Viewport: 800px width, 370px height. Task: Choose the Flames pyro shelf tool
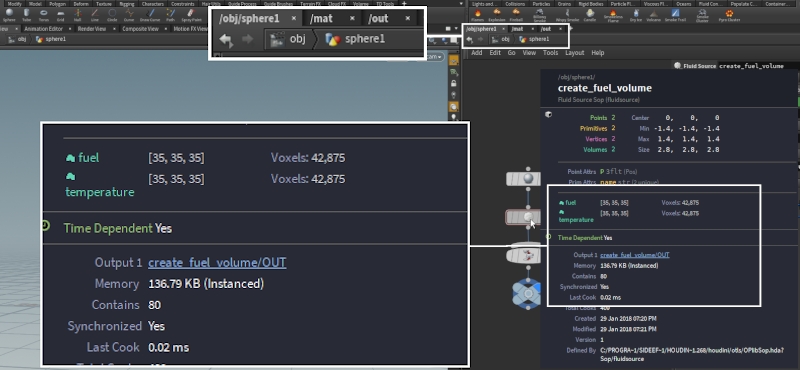click(478, 15)
